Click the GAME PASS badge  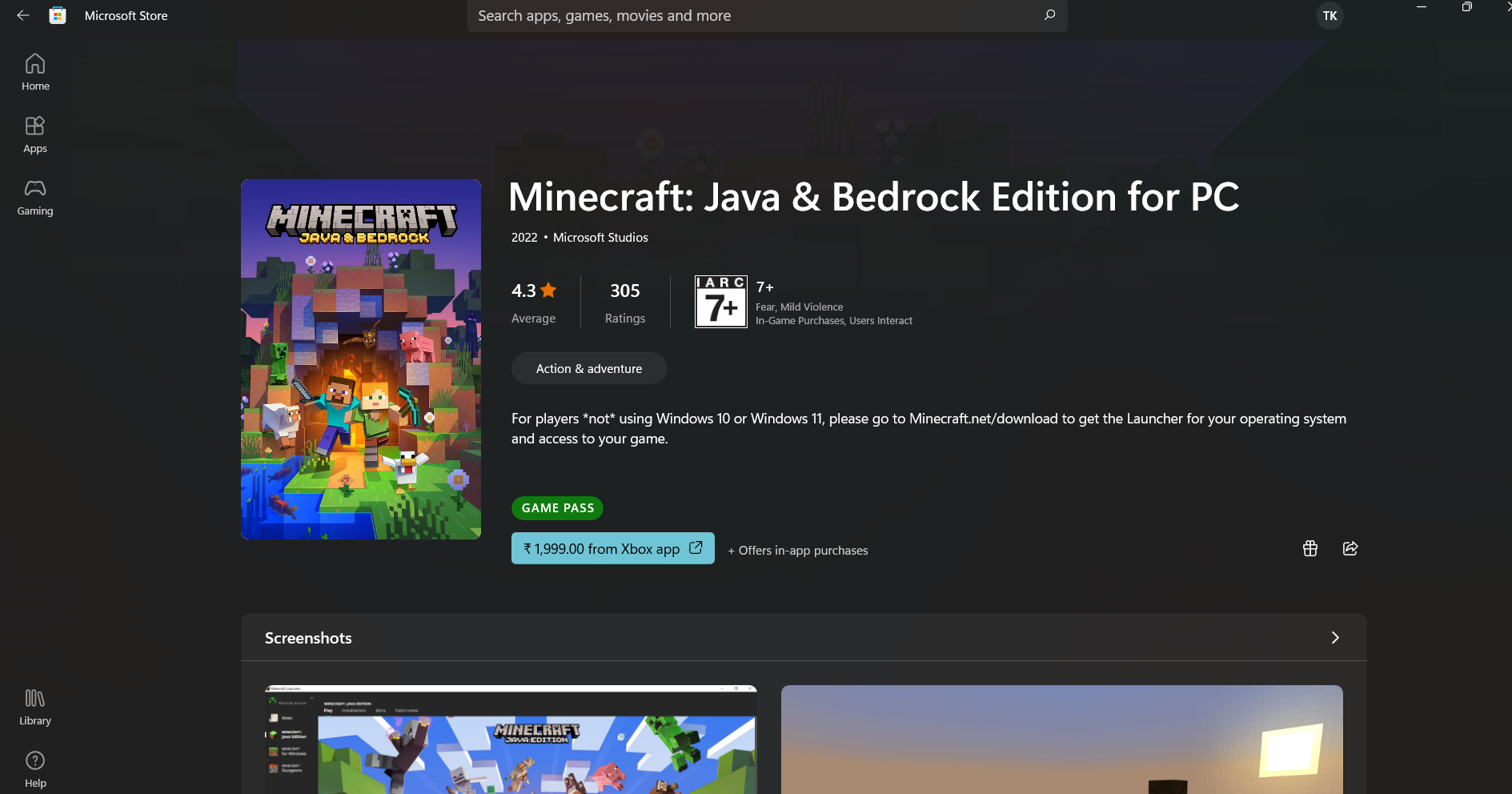(x=558, y=508)
